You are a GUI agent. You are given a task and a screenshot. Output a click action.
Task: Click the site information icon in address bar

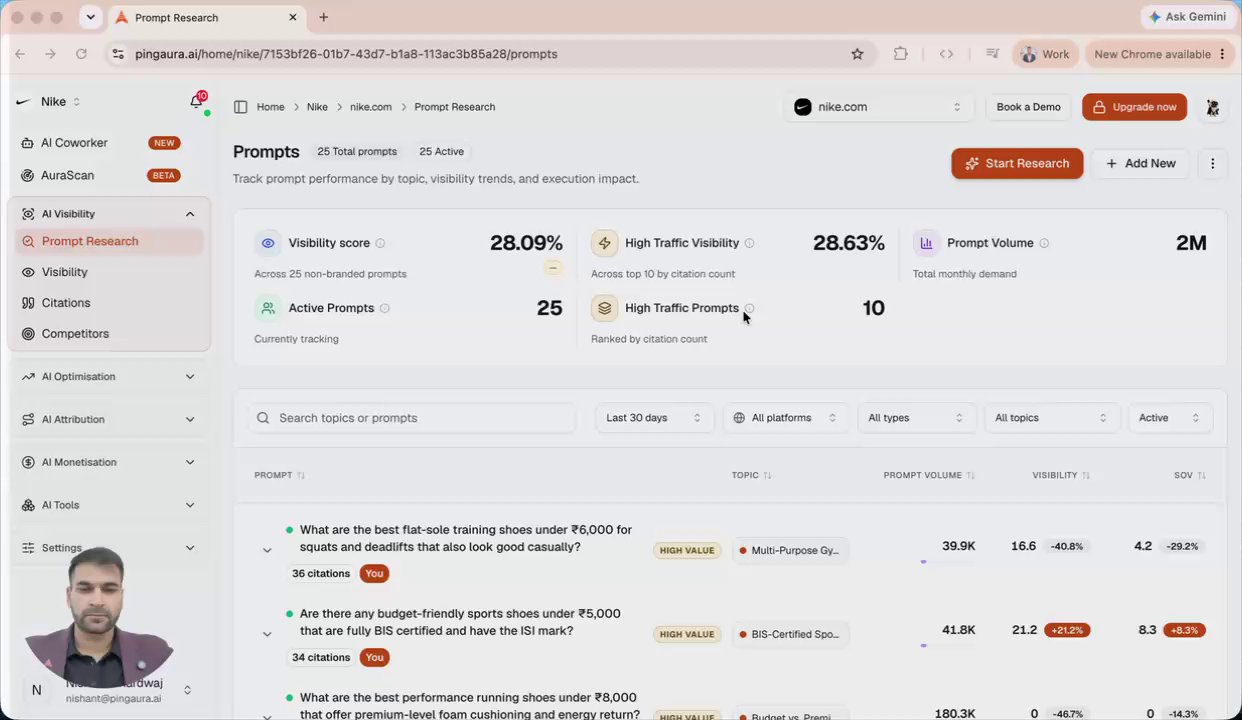(x=118, y=54)
